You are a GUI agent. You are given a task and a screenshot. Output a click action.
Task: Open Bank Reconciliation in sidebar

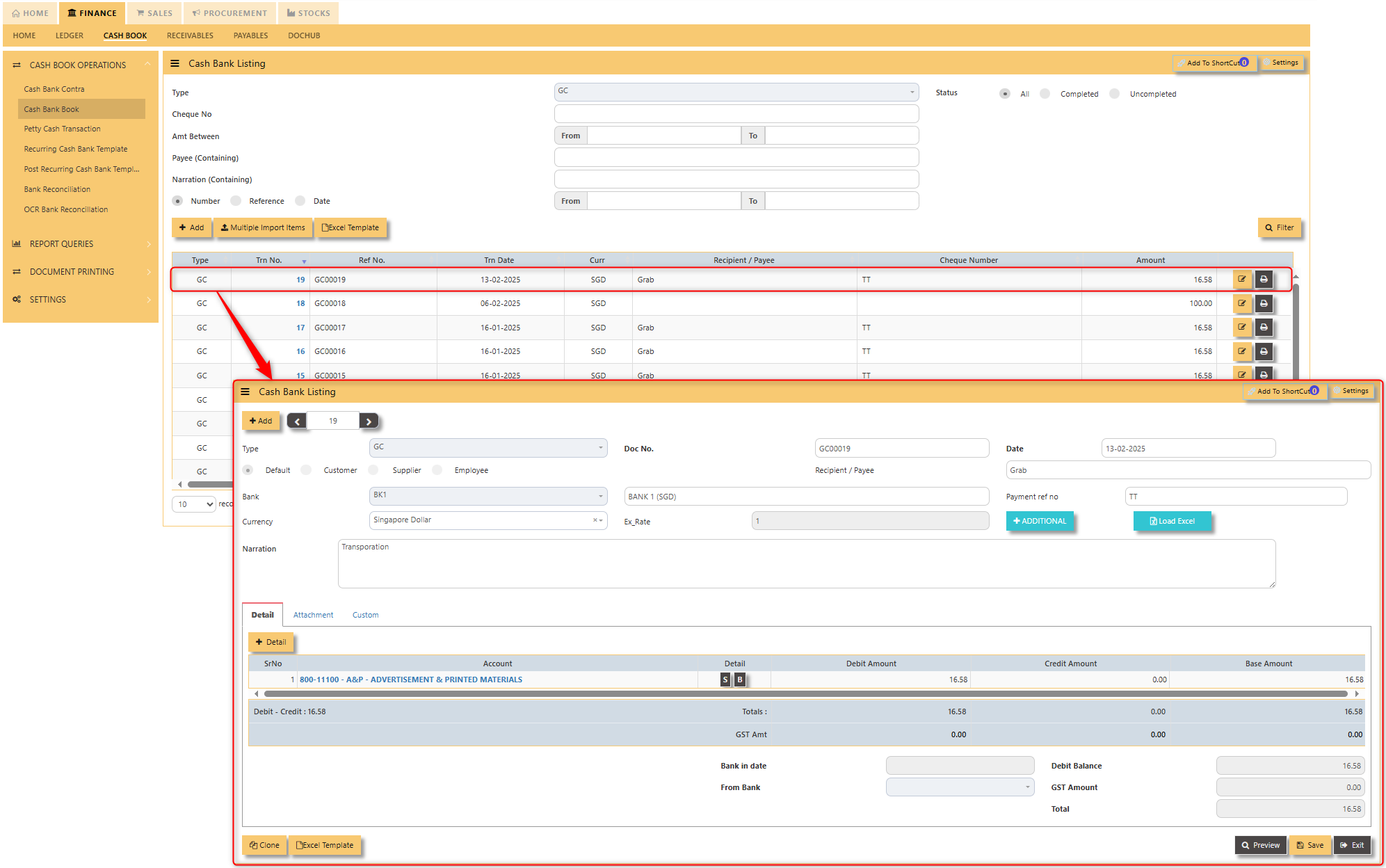click(x=57, y=189)
